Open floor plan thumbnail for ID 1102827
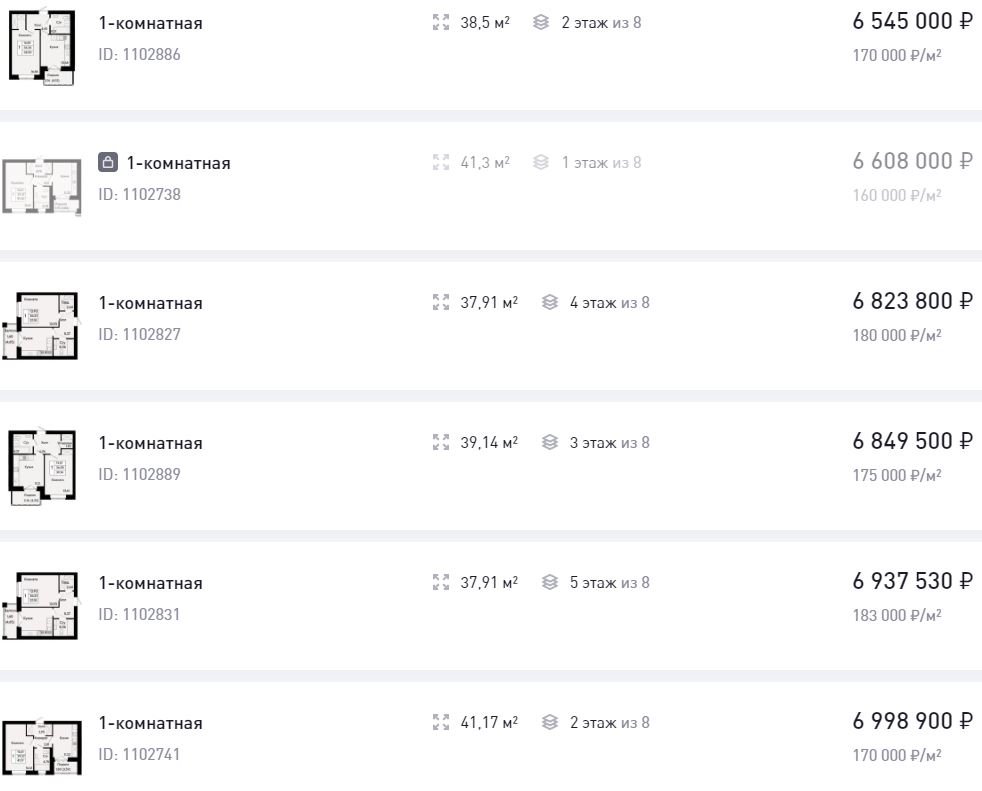This screenshot has height=791, width=982. 40,326
